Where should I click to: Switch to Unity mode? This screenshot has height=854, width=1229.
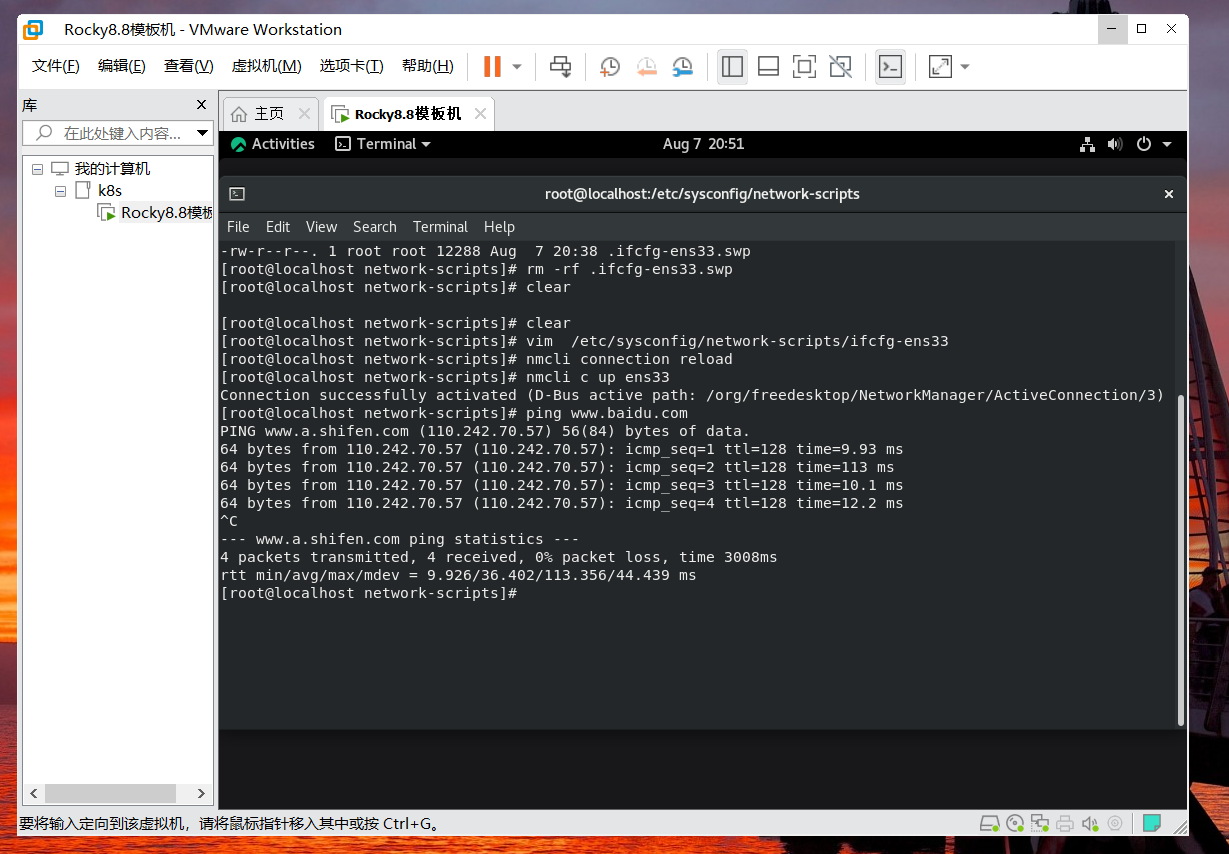tap(841, 67)
